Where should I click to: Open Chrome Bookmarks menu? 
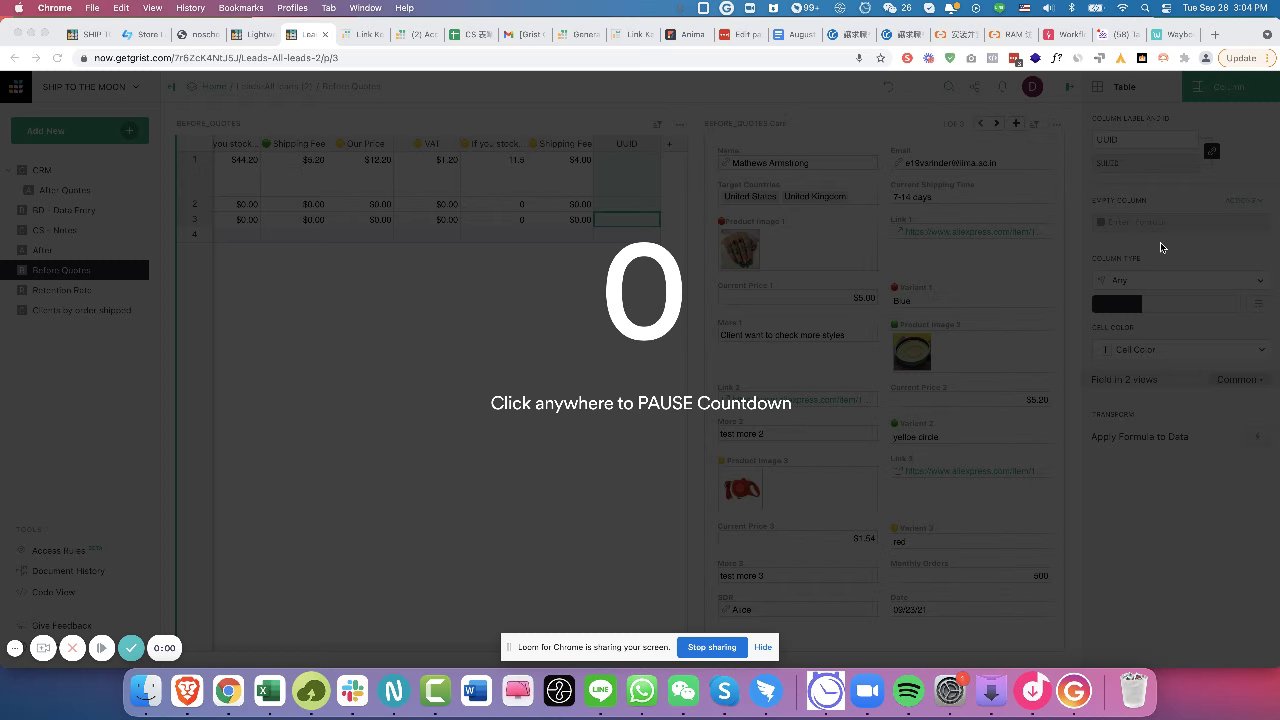click(241, 8)
